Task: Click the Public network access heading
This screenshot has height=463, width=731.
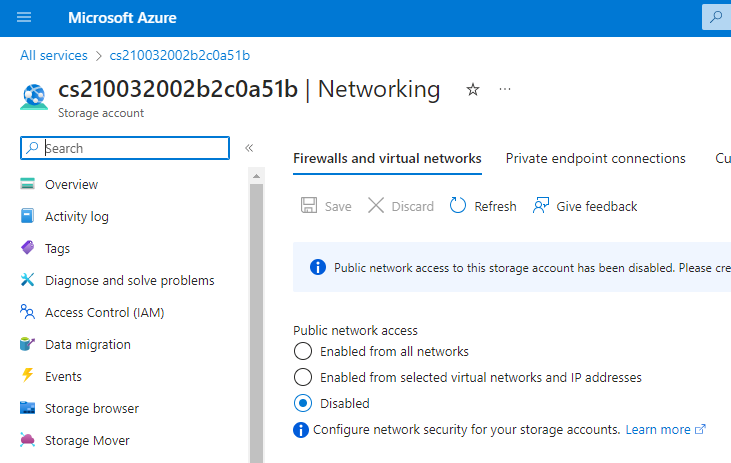Action: 355,330
